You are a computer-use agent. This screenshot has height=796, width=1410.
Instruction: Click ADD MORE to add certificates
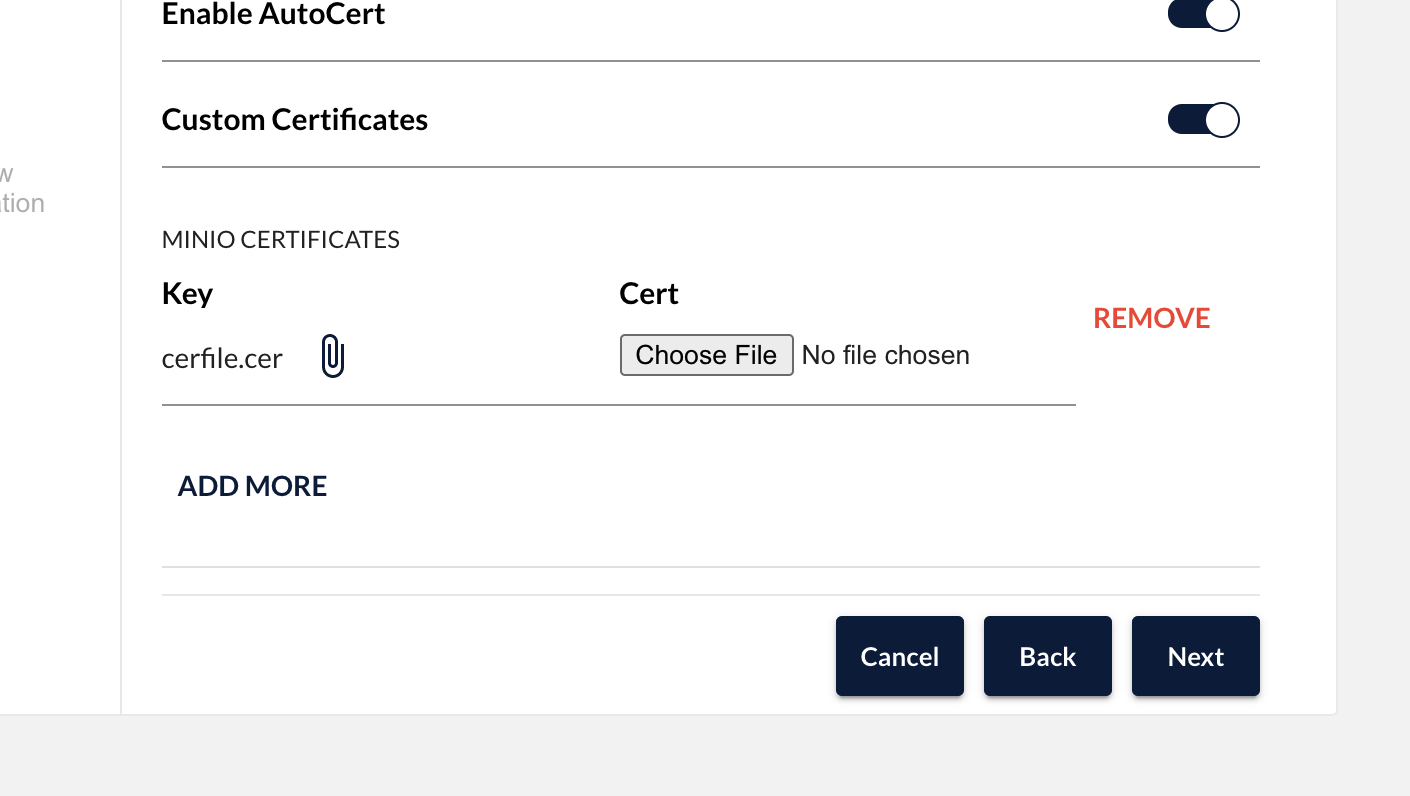click(252, 486)
